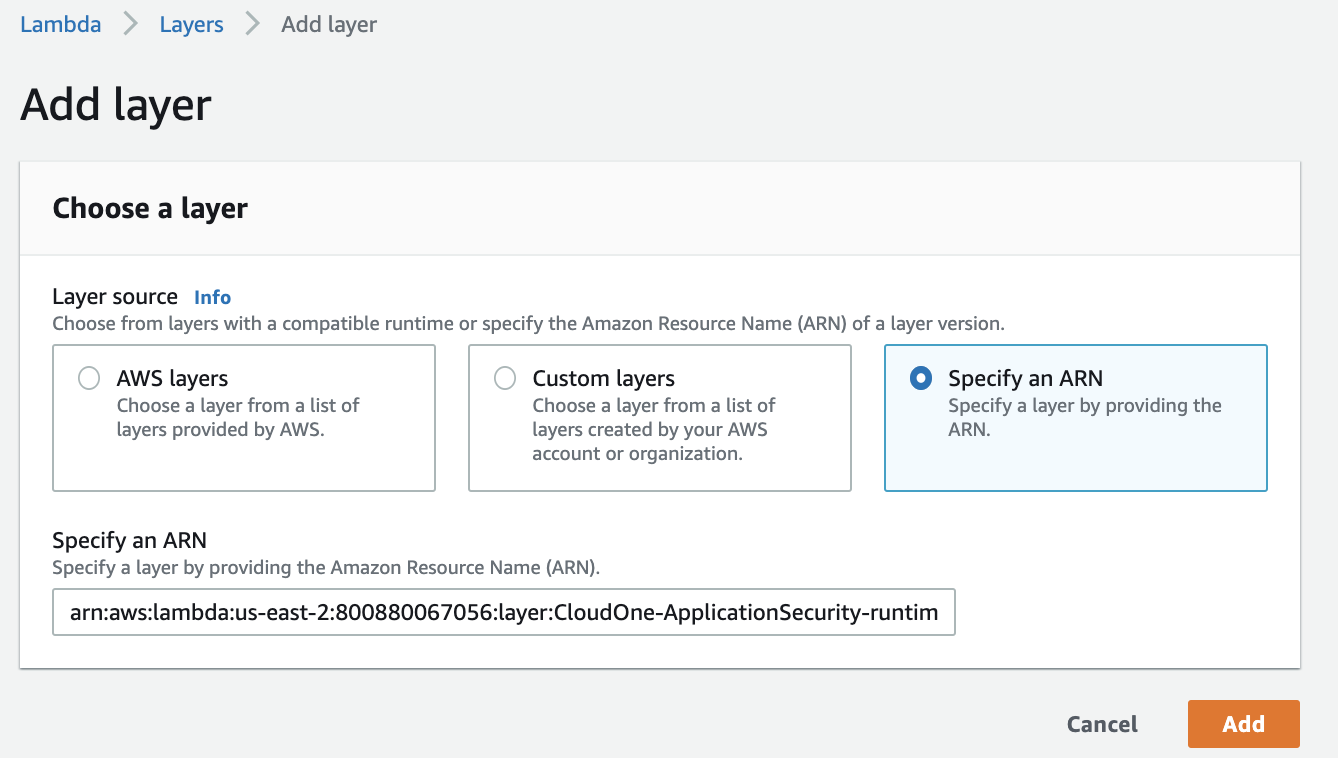
Task: Choose the Custom layers radio button
Action: (x=505, y=378)
